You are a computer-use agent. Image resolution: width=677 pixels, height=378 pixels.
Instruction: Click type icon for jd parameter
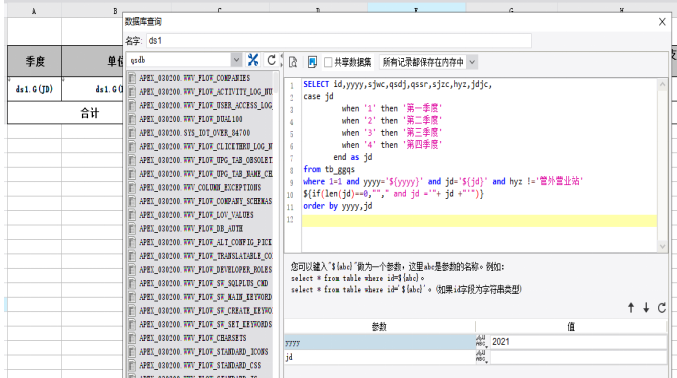pyautogui.click(x=481, y=357)
